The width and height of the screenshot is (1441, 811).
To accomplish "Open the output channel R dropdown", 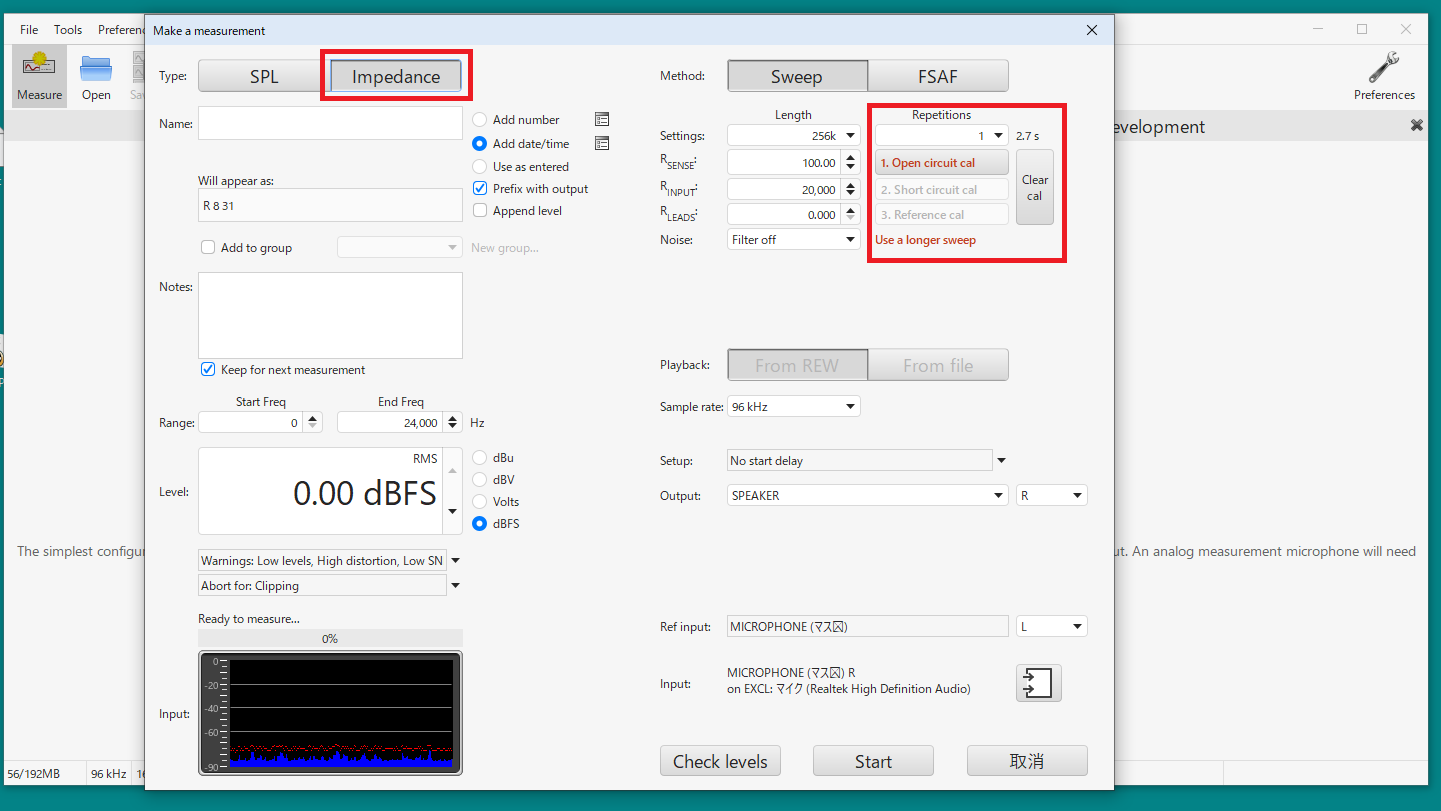I will click(1051, 495).
